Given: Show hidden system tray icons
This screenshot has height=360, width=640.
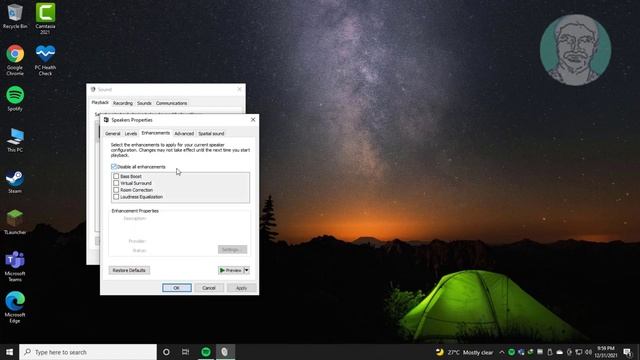Looking at the screenshot, I should (502, 352).
